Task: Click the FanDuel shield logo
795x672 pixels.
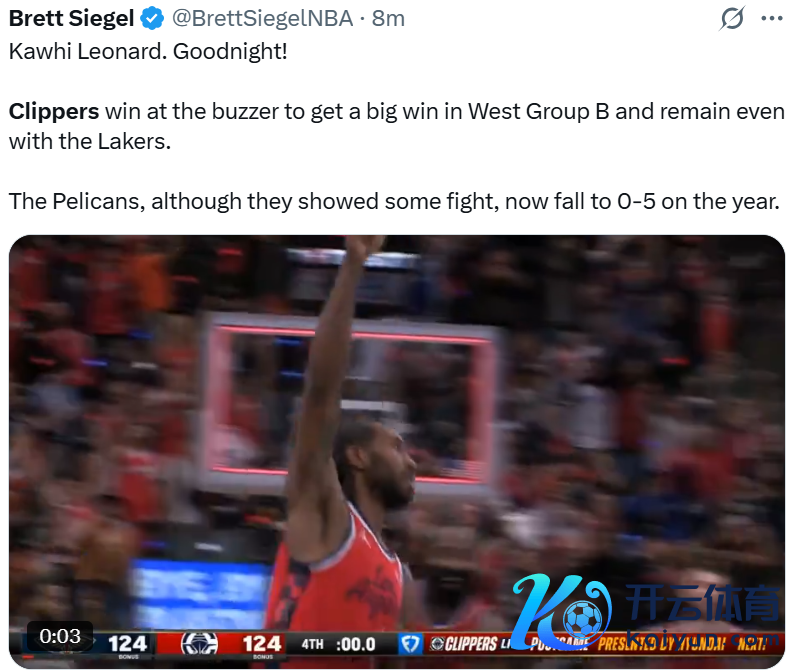Action: coord(410,644)
